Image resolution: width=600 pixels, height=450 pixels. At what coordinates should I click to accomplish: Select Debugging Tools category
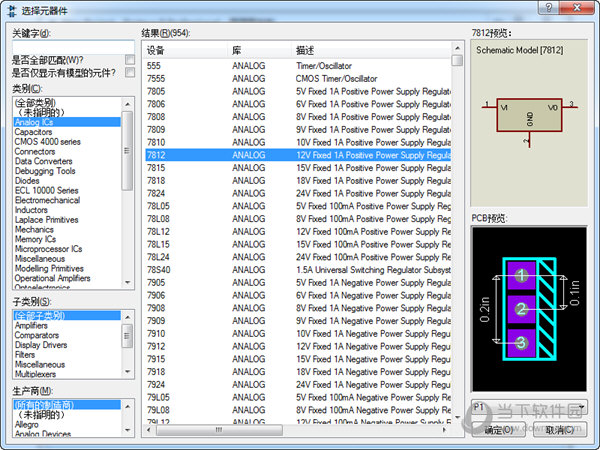tap(45, 171)
